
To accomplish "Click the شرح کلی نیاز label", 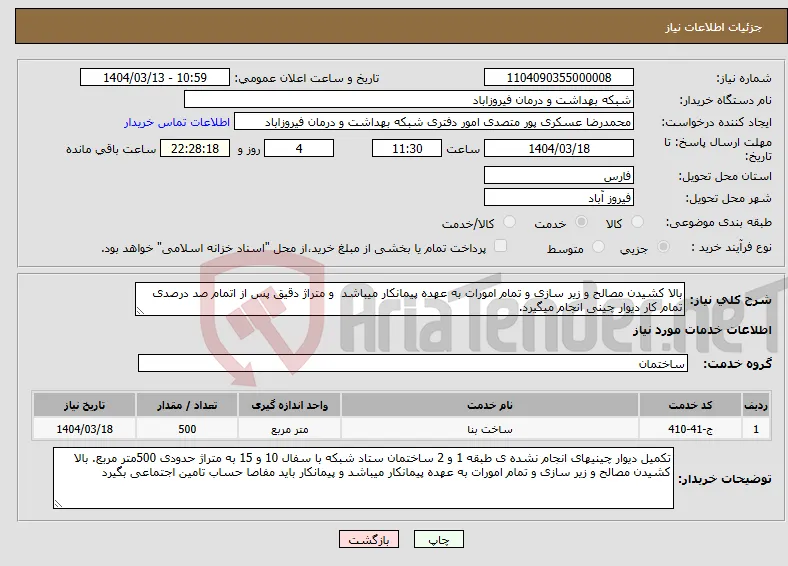I will 731,300.
